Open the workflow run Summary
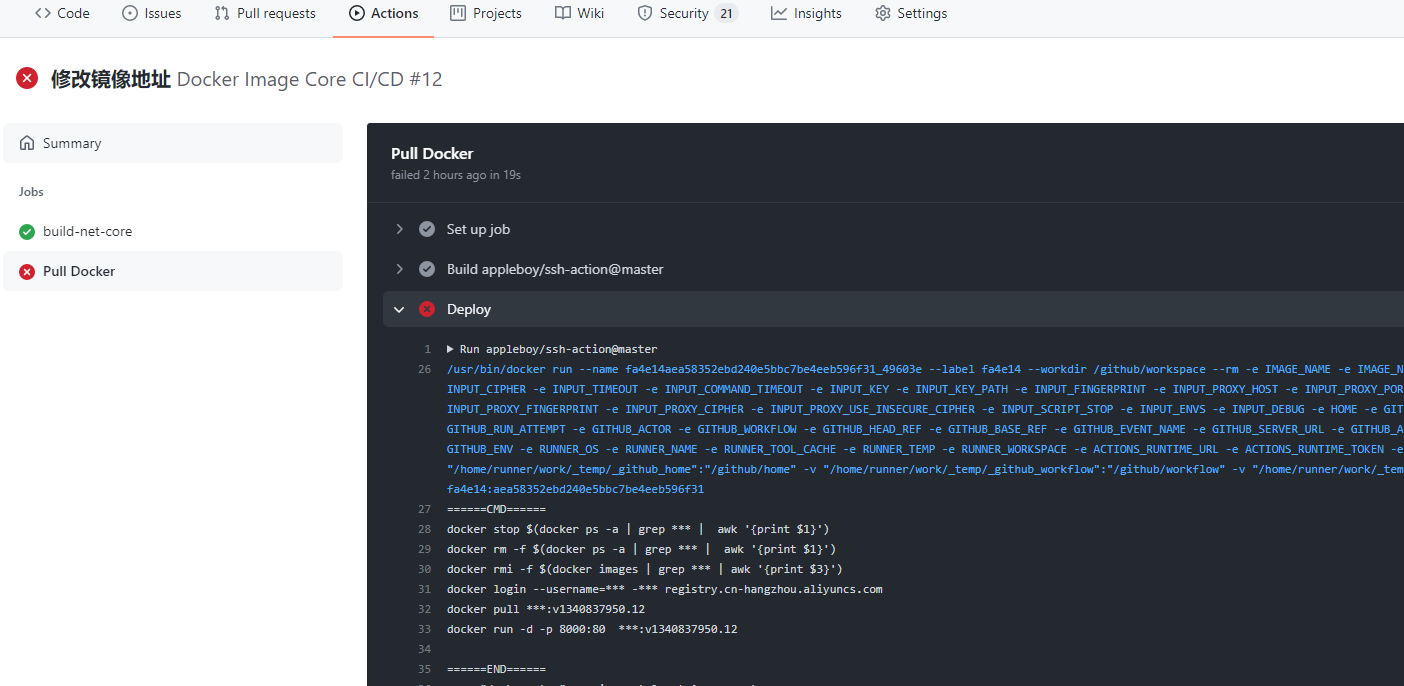This screenshot has width=1404, height=686. click(72, 143)
